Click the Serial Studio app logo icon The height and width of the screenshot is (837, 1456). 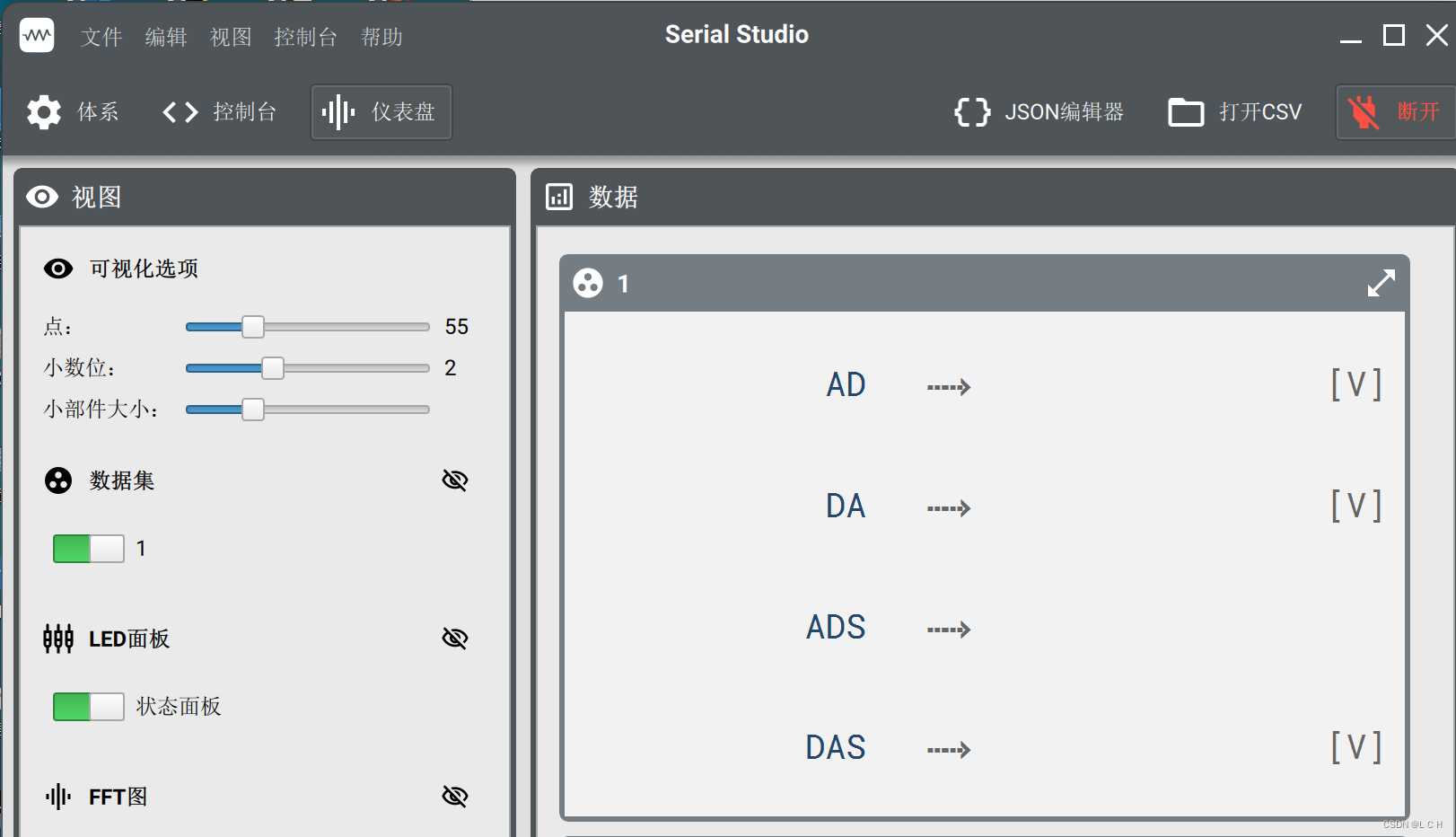click(37, 36)
